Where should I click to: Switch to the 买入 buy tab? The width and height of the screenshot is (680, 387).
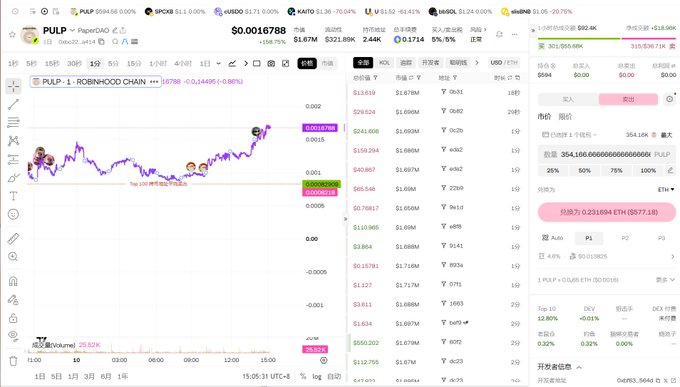click(x=568, y=99)
